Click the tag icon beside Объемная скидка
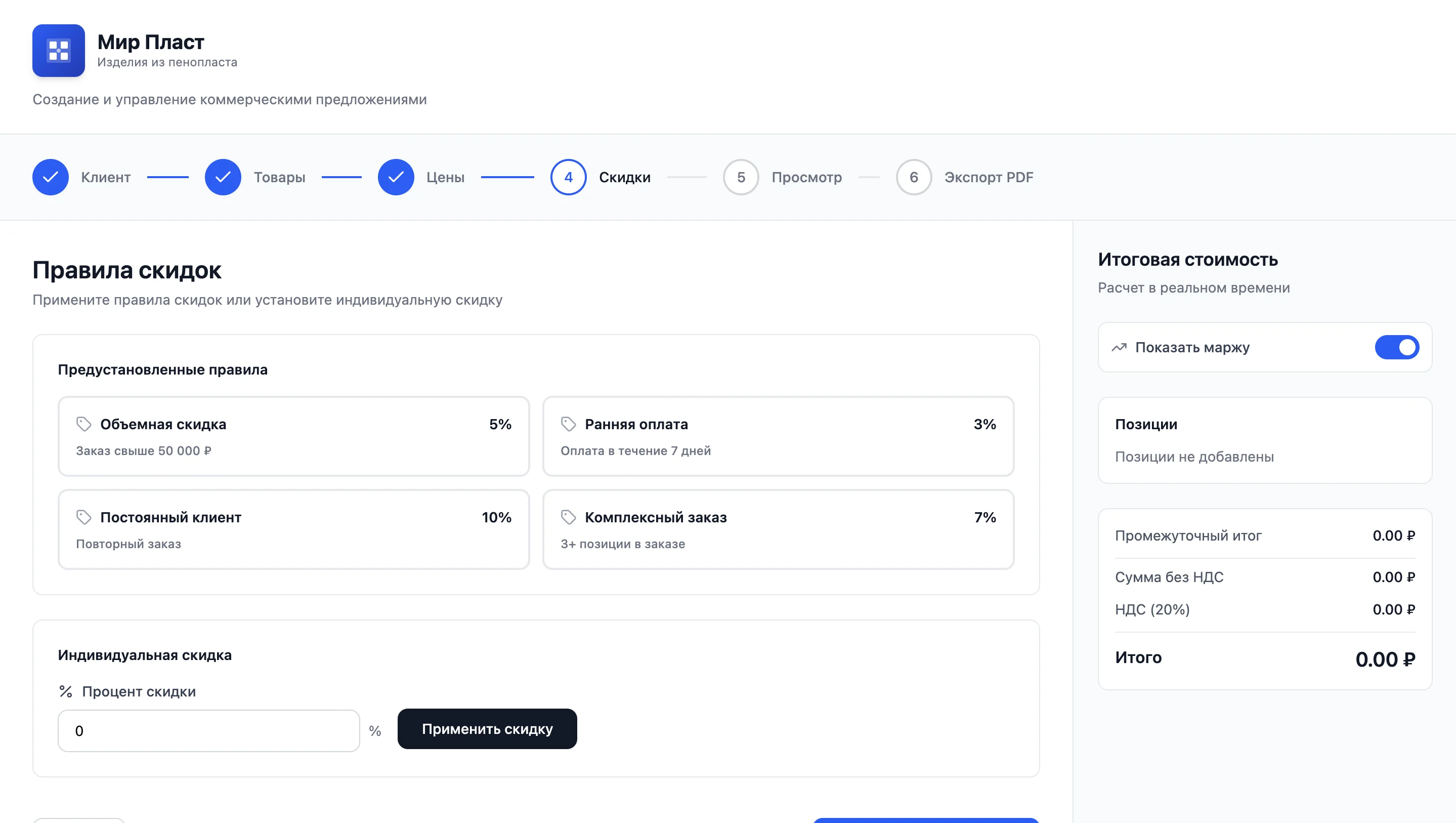1456x823 pixels. (x=83, y=424)
